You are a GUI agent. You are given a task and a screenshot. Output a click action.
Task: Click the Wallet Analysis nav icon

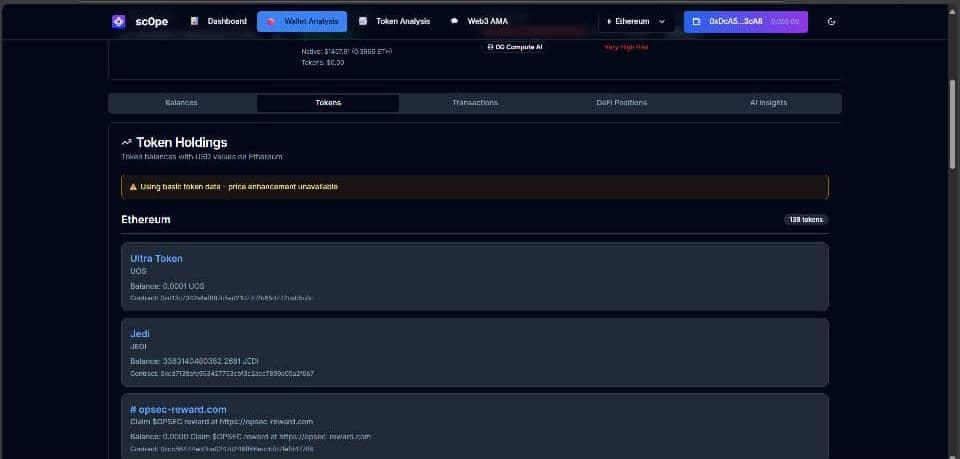(271, 21)
